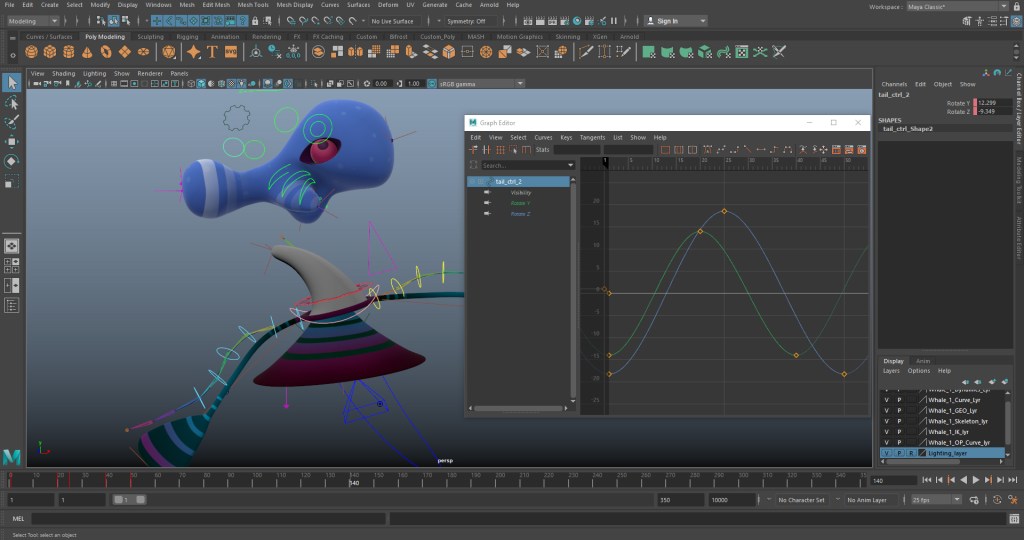Open the Modeling menu set dropdown
Viewport: 1024px width, 540px height.
coord(33,21)
